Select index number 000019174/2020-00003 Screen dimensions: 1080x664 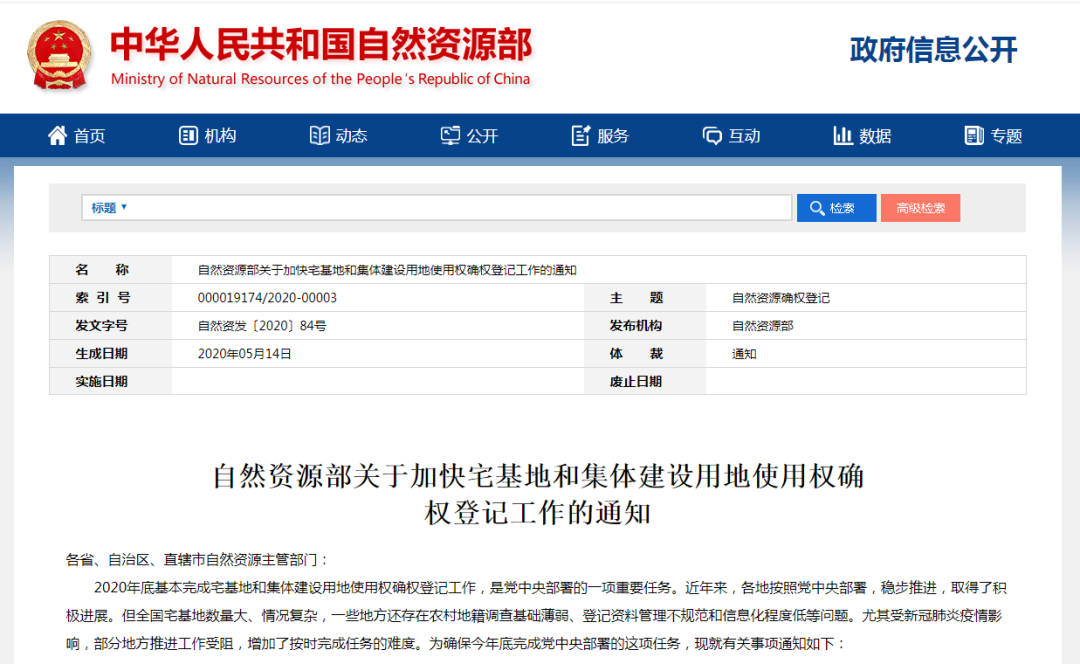pos(267,298)
